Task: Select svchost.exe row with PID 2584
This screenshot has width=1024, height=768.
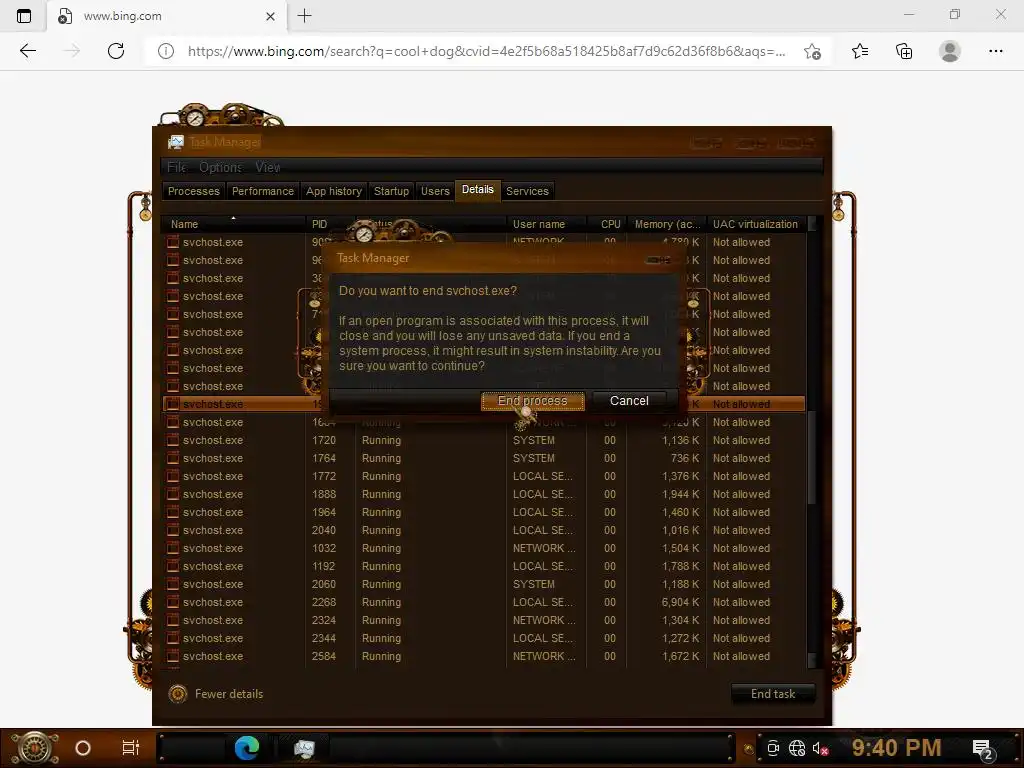Action: click(484, 656)
